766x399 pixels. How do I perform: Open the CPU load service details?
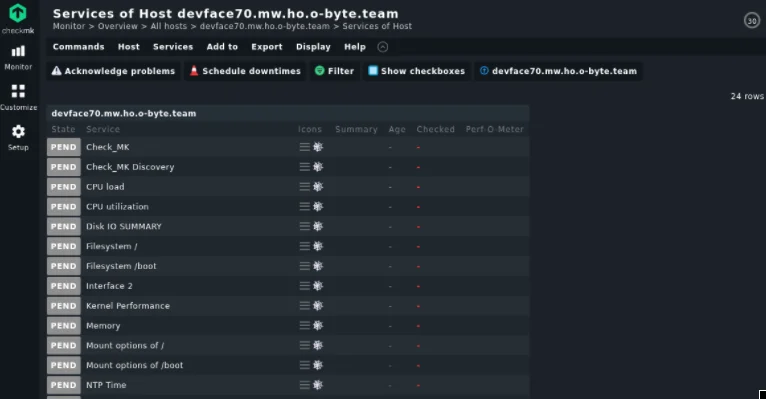pyautogui.click(x=105, y=187)
